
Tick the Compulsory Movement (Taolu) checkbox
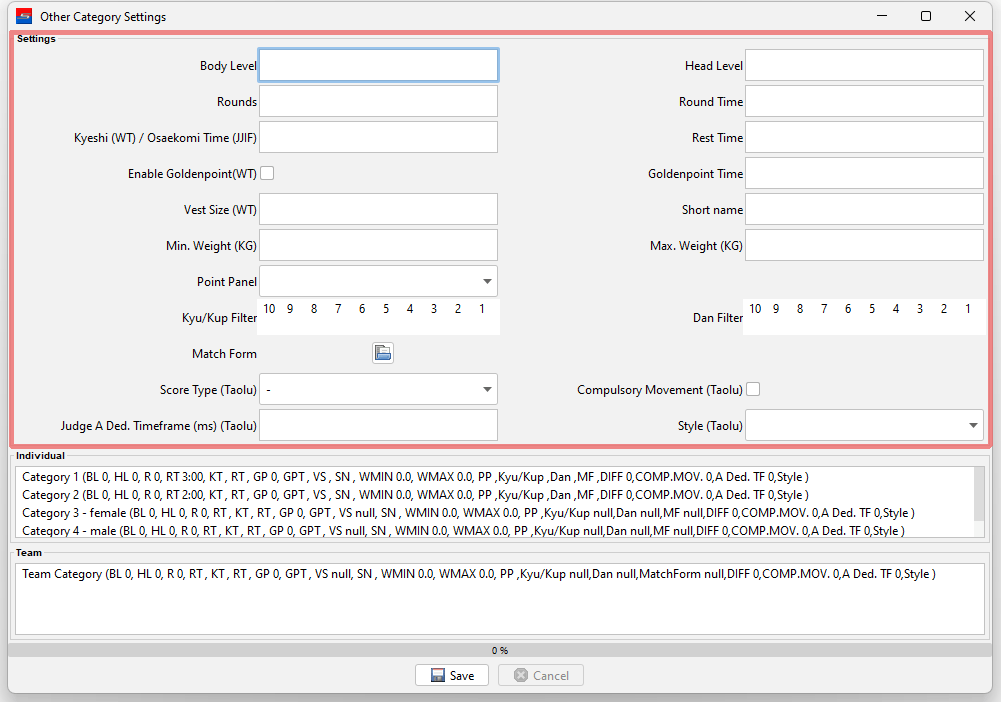[753, 389]
